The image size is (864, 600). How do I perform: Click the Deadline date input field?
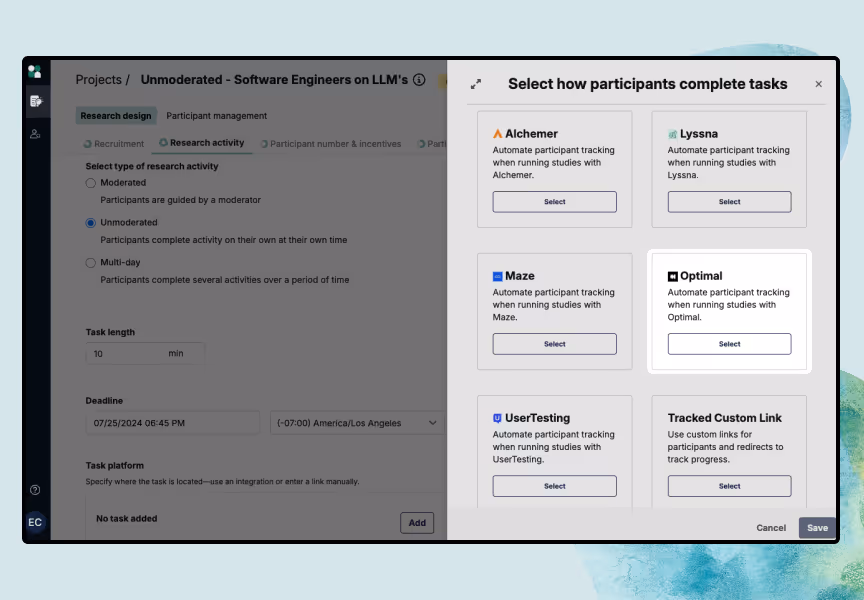(x=172, y=423)
